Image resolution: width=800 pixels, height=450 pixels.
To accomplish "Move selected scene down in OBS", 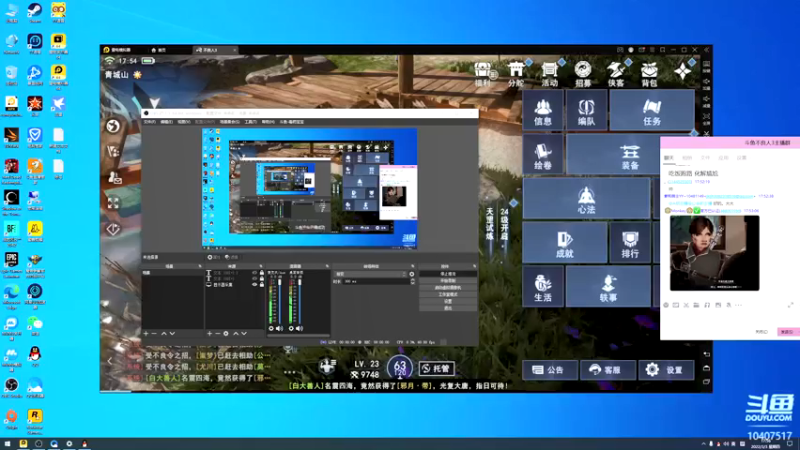I will click(172, 333).
